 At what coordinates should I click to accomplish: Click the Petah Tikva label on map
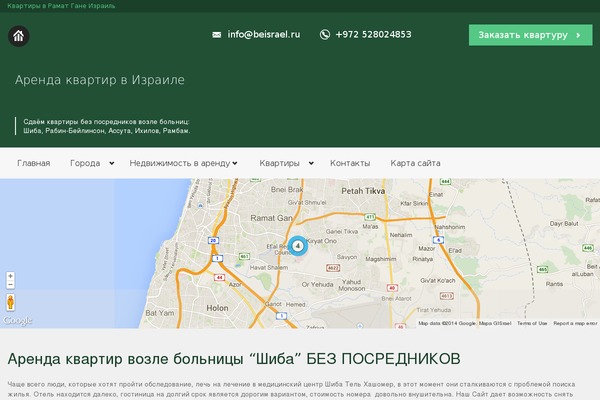pyautogui.click(x=363, y=191)
